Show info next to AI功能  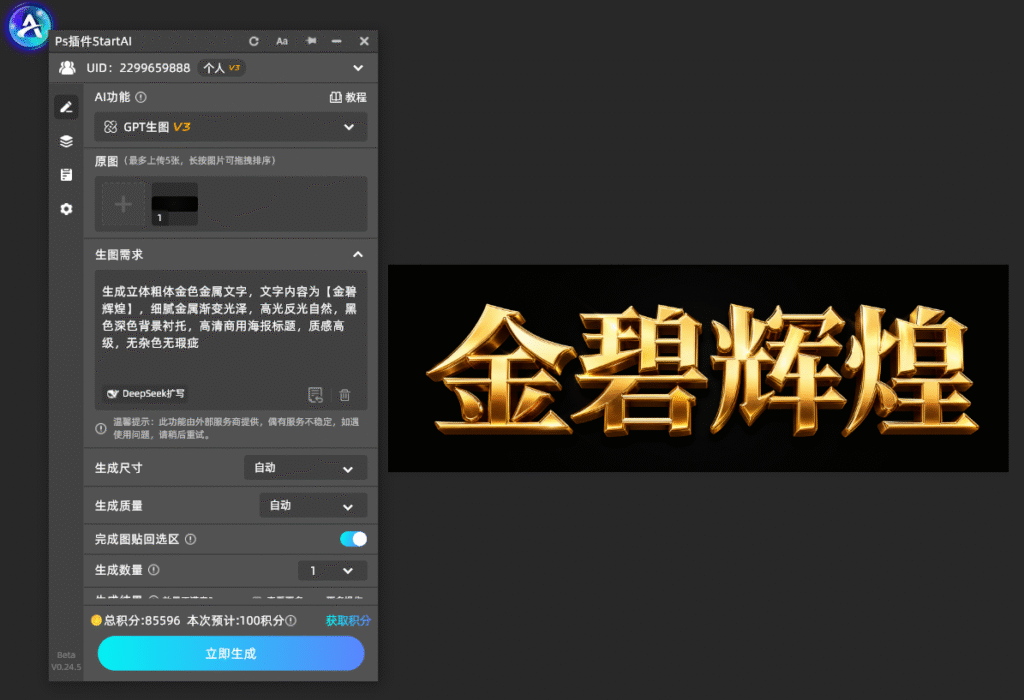tap(141, 97)
